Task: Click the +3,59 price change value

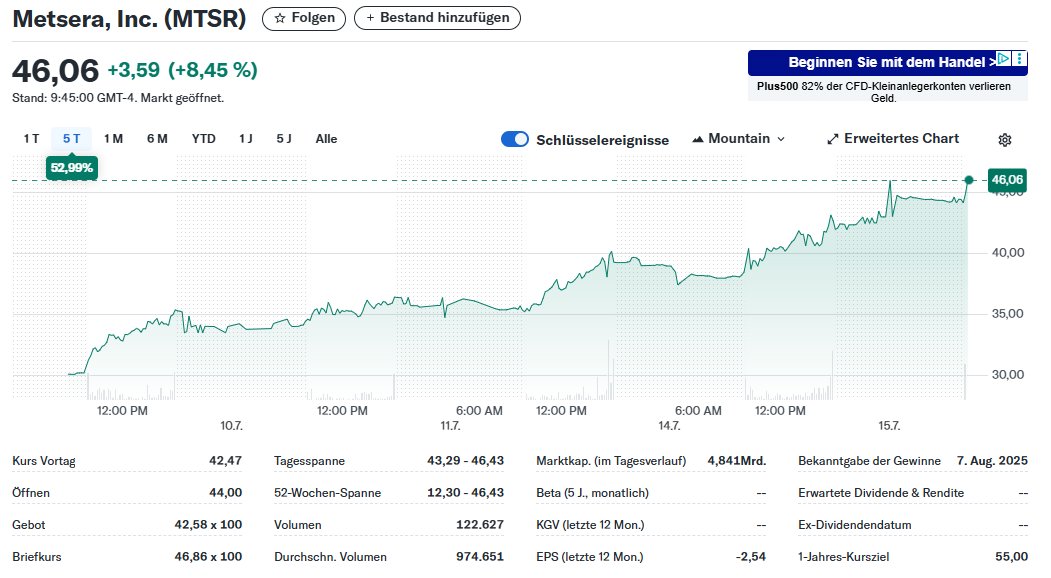Action: coord(134,70)
